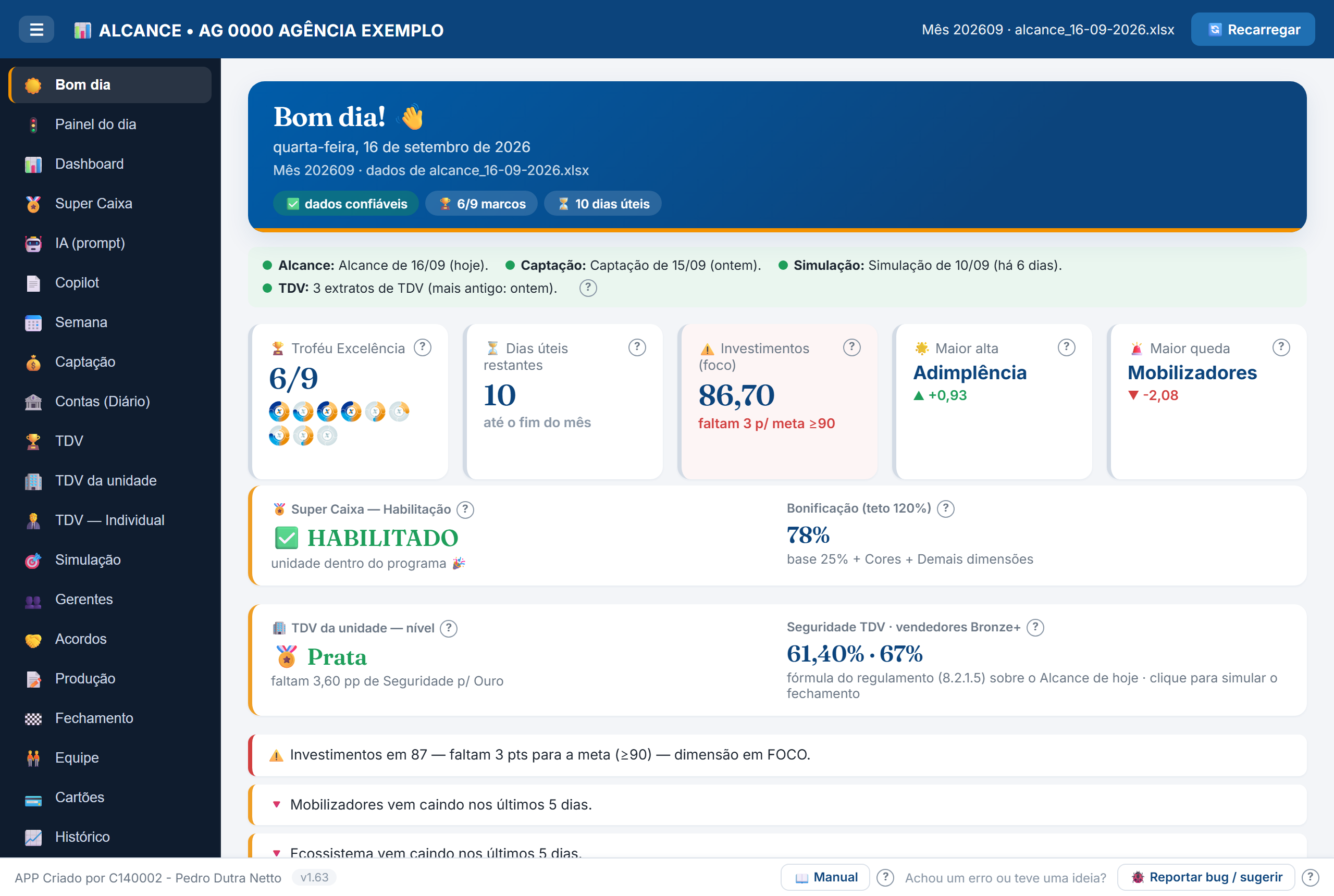Open help for Super Caixa — Habilitação

(x=465, y=509)
